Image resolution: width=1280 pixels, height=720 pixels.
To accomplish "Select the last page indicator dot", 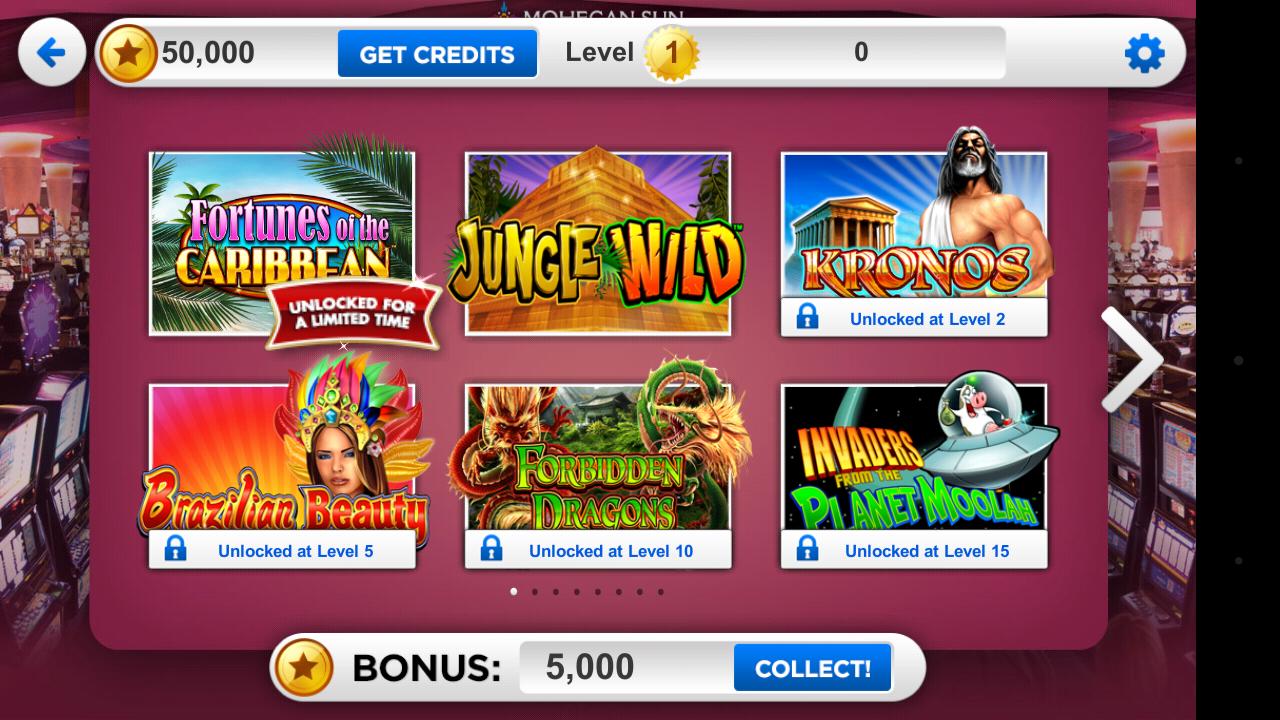I will pos(661,592).
